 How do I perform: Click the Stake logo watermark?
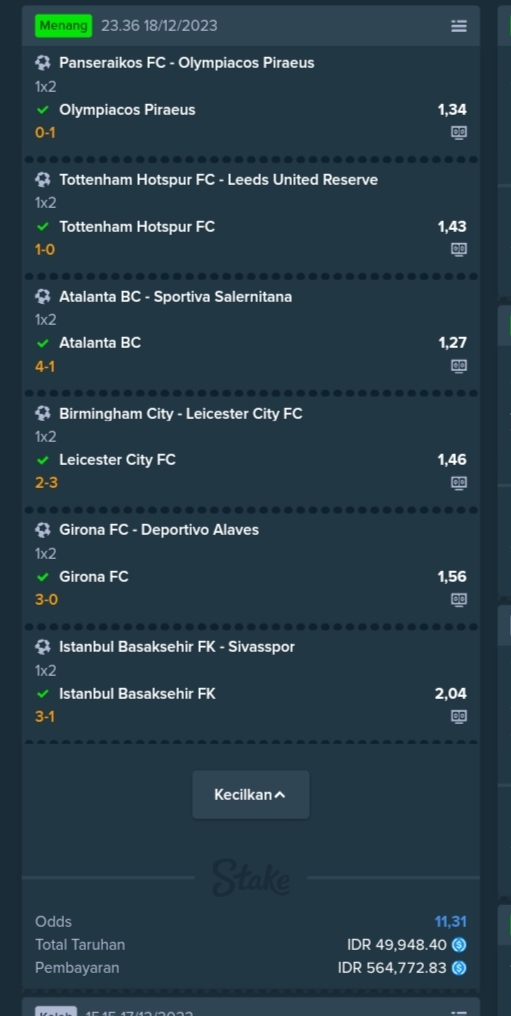[251, 878]
